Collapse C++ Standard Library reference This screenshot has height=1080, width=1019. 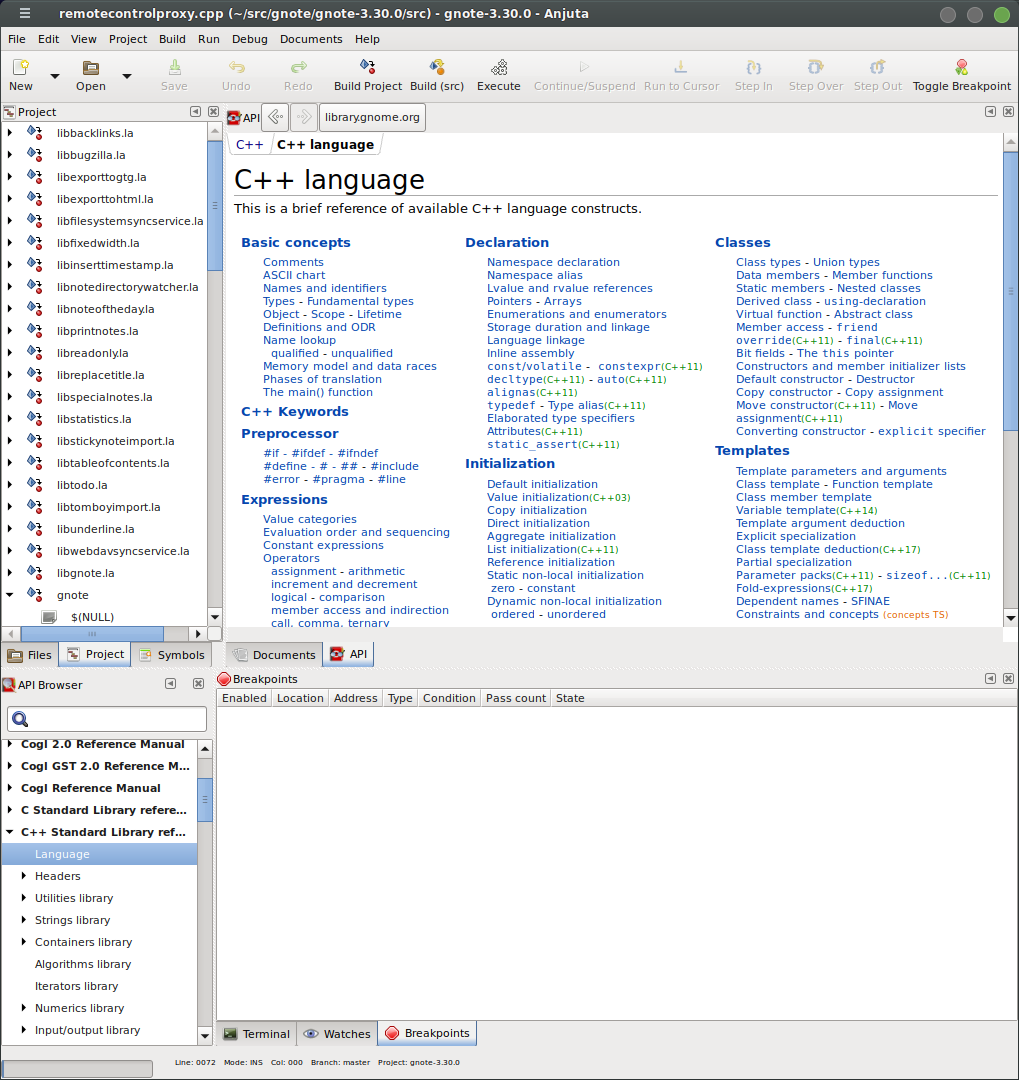[x=10, y=832]
